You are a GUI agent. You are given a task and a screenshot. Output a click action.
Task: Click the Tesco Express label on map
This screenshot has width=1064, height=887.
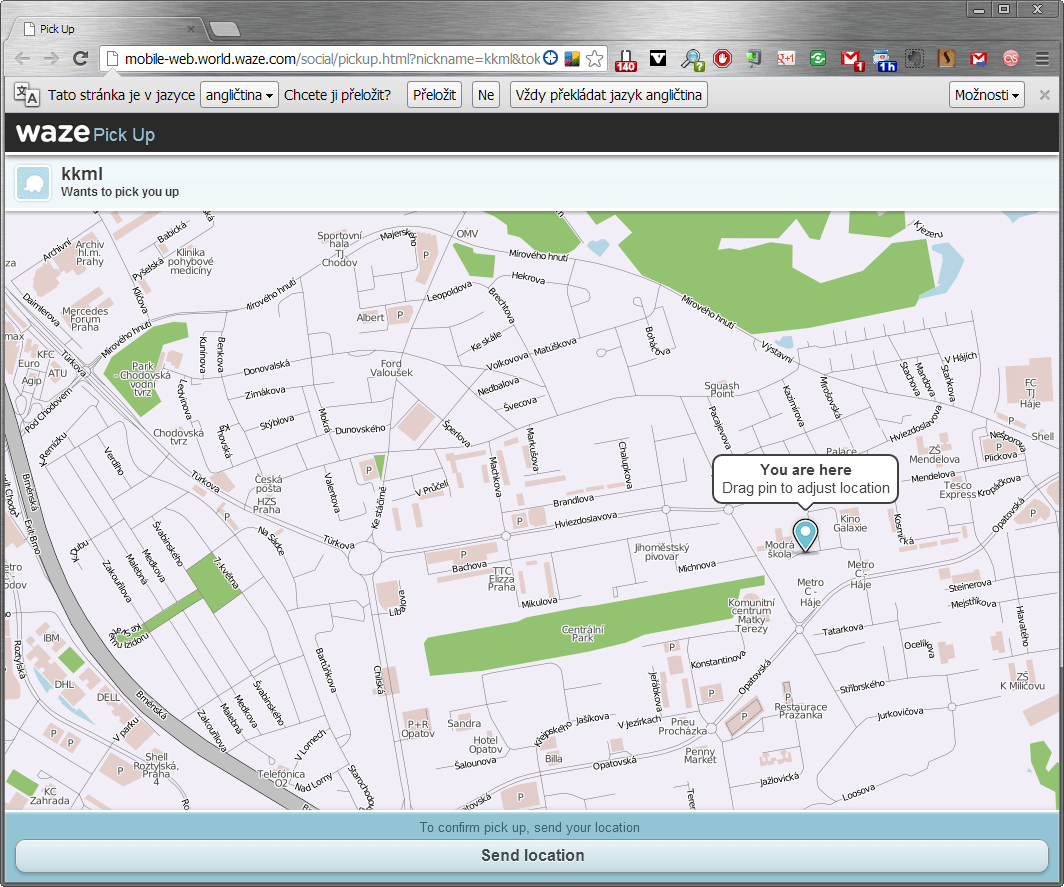[x=957, y=489]
